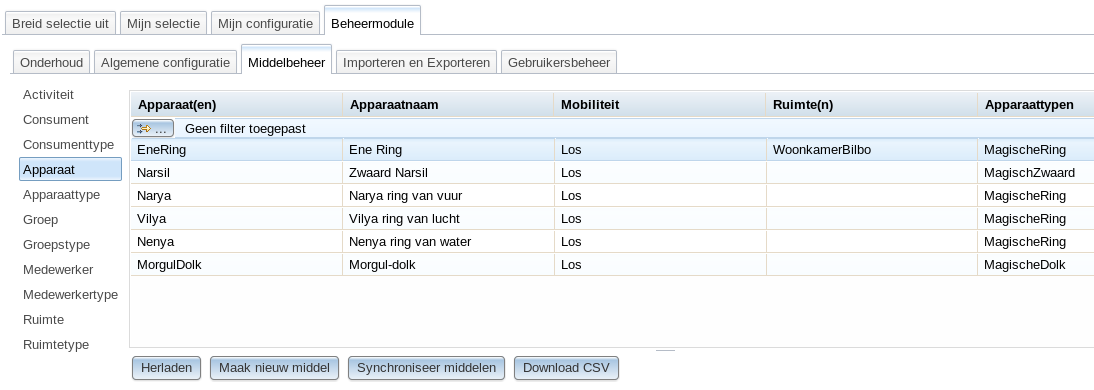This screenshot has width=1094, height=390.
Task: Click 'Nenya ring van water' cell
Action: tap(449, 241)
